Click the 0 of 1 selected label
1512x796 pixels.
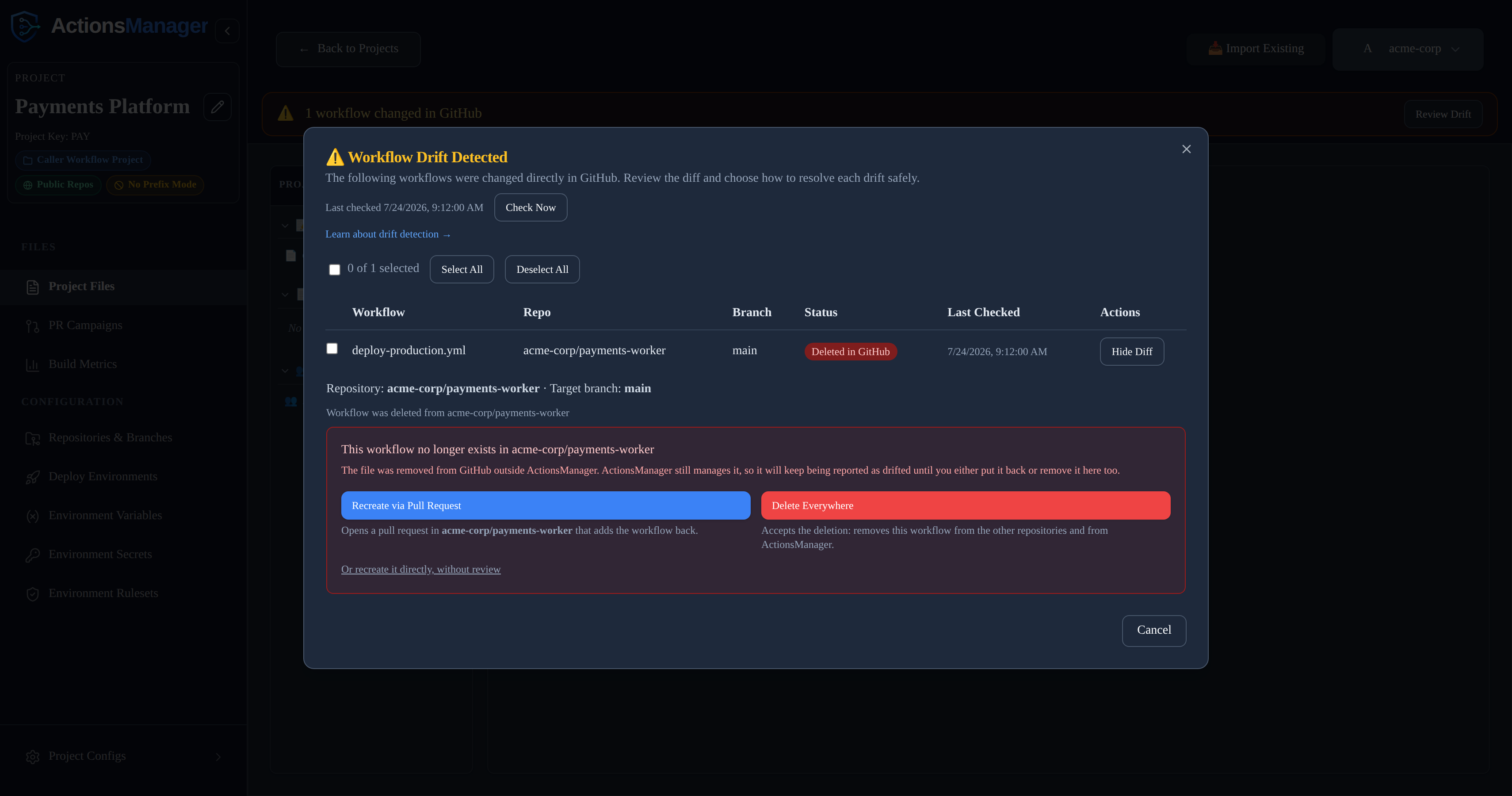[x=383, y=268]
